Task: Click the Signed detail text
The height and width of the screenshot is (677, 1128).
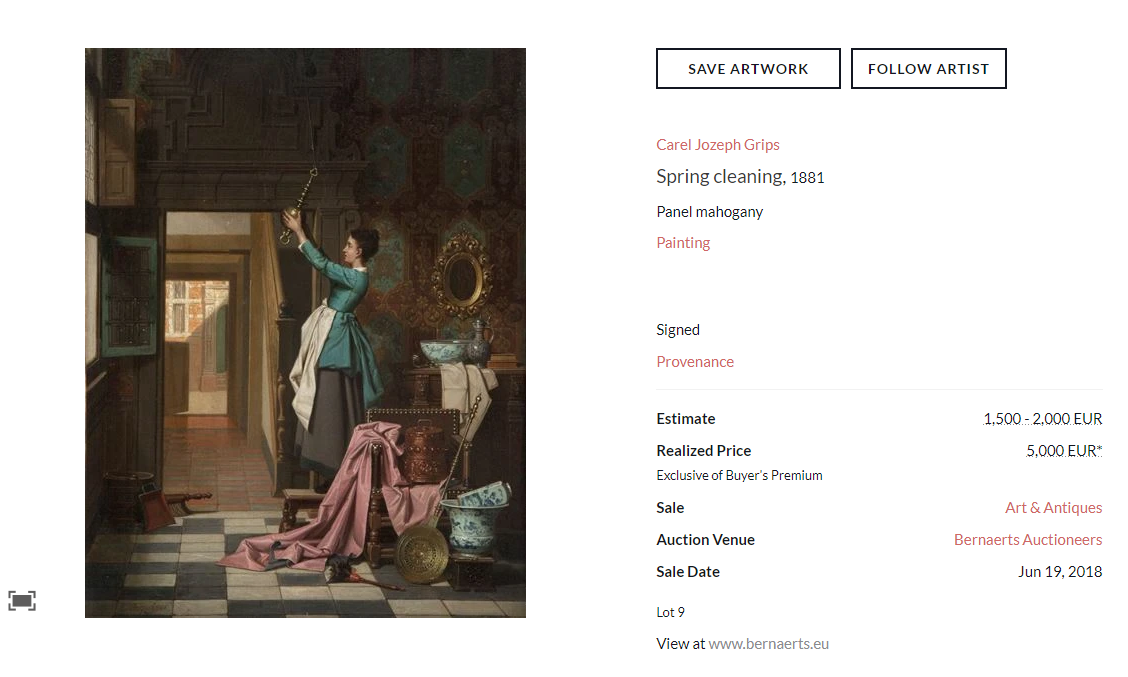Action: [678, 330]
